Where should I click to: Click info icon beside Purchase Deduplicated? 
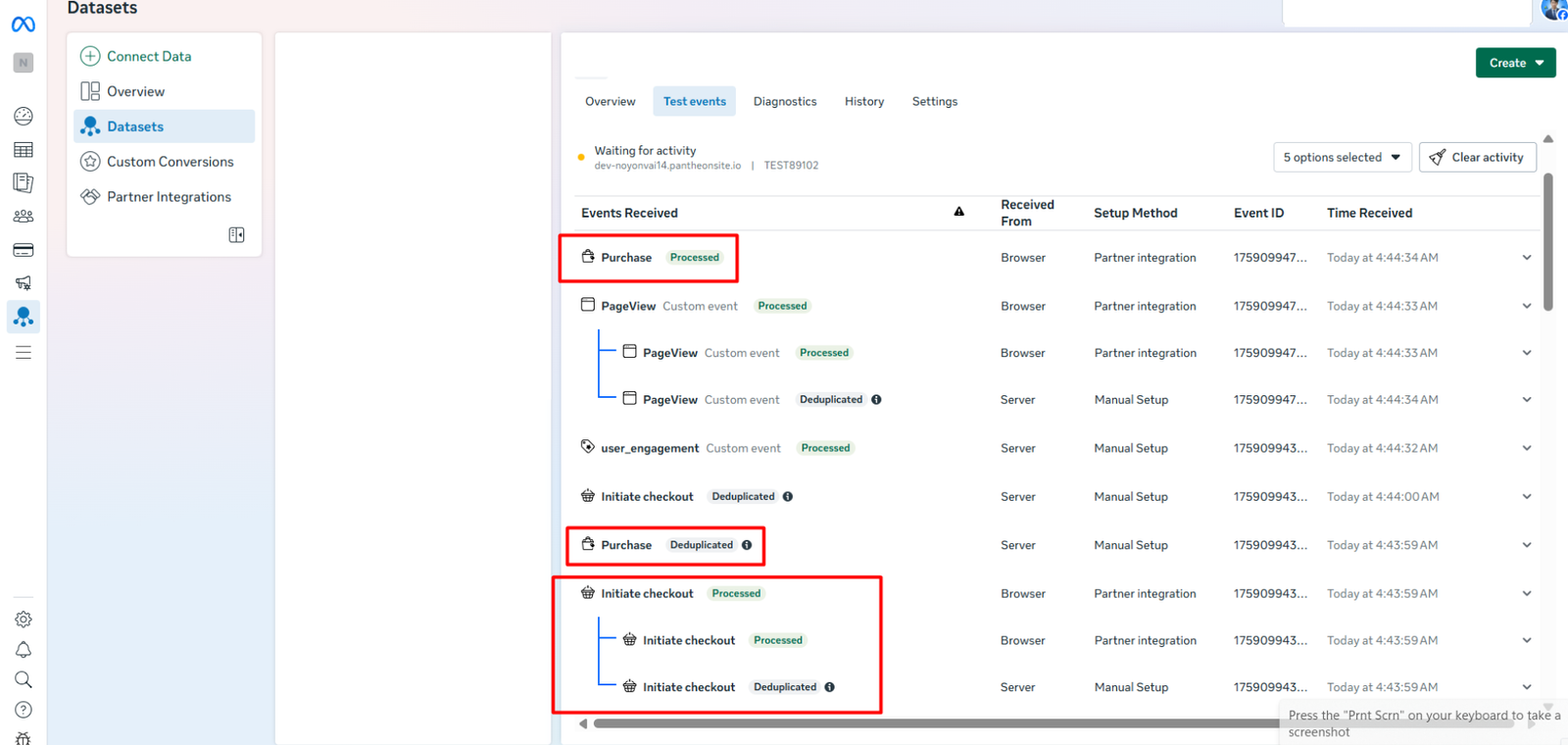click(747, 545)
